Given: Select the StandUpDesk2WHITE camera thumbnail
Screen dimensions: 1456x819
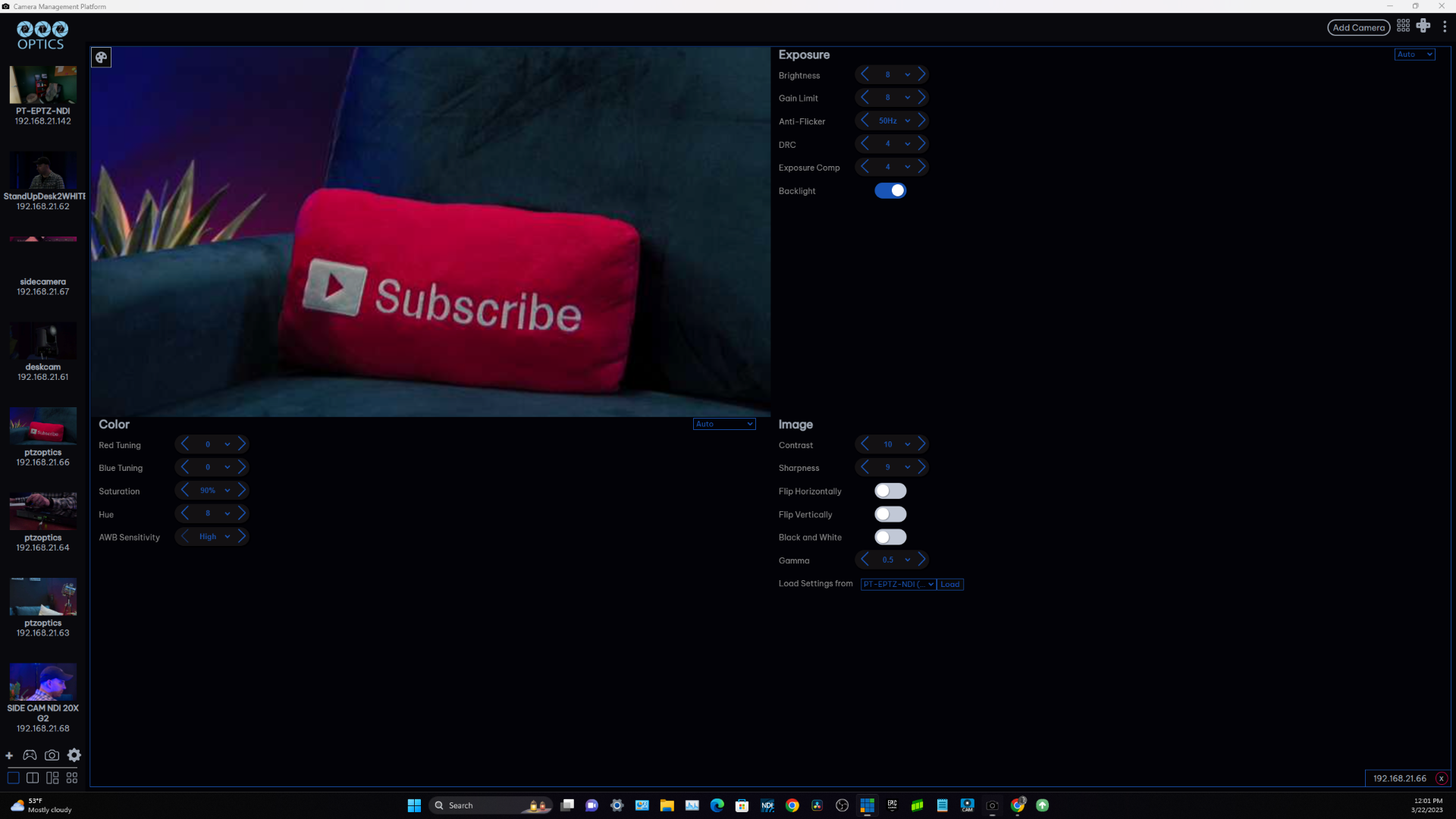Looking at the screenshot, I should (43, 170).
